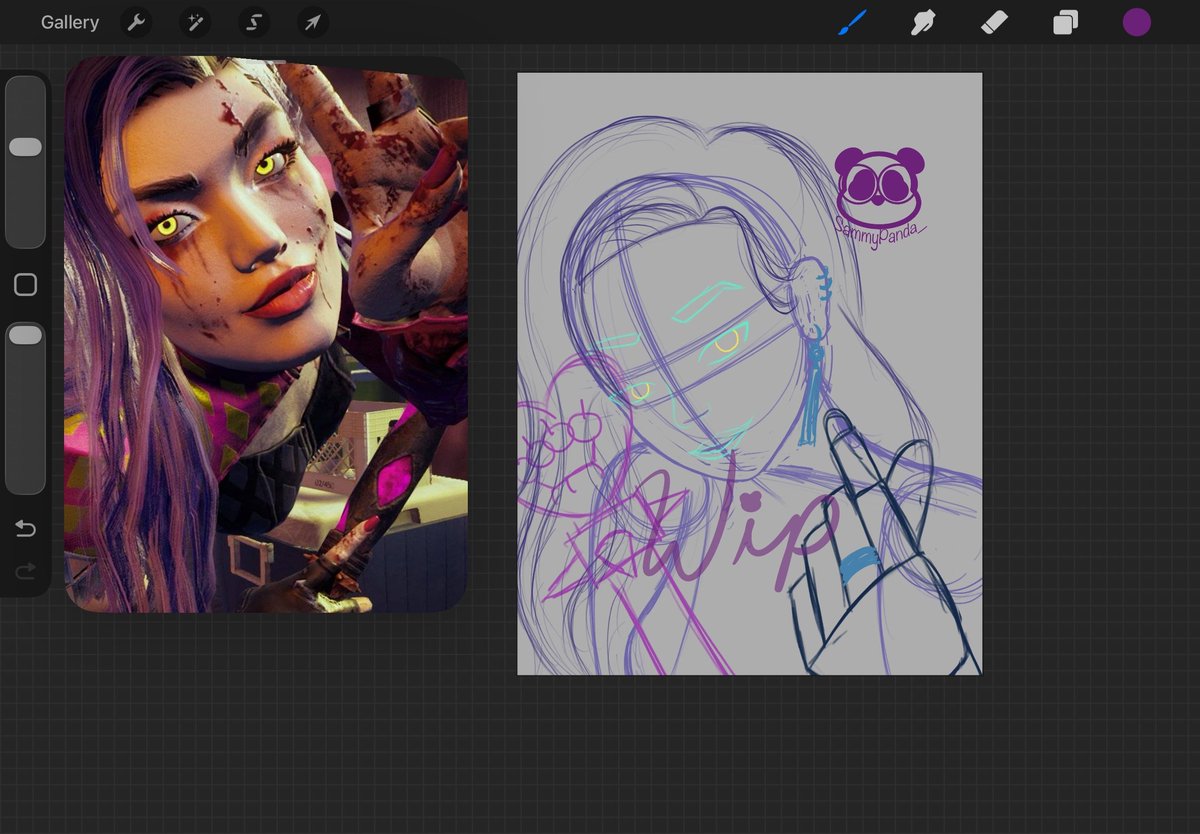Adjust the brush opacity slider handle
This screenshot has height=834, width=1200.
tap(25, 335)
